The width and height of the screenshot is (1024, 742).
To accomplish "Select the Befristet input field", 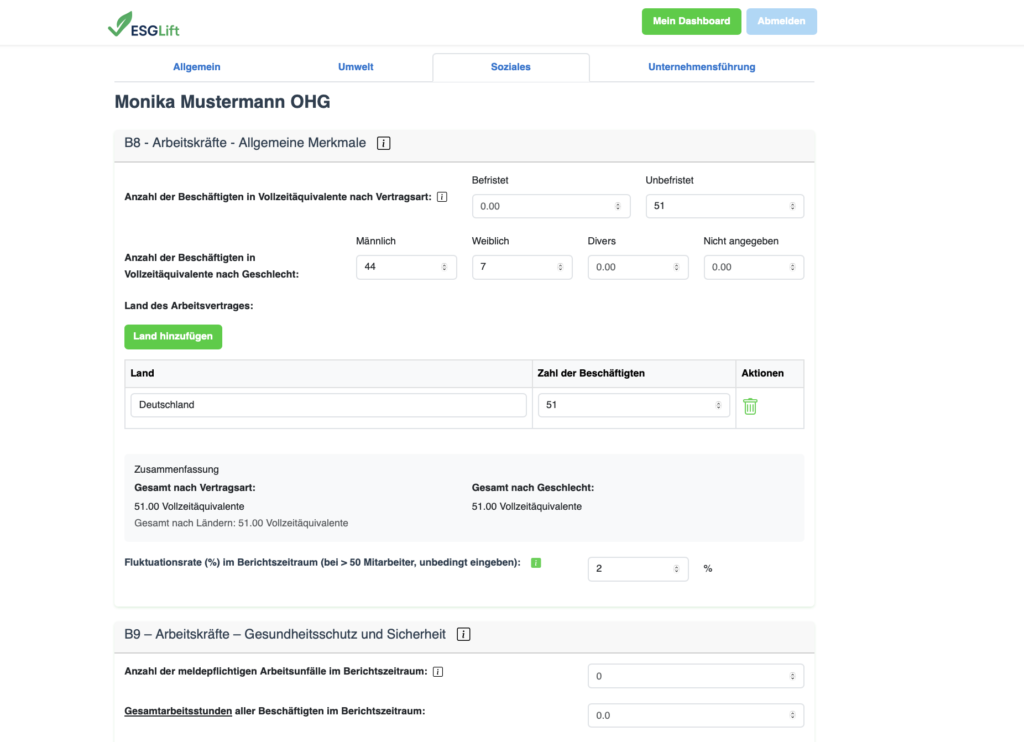I will point(540,205).
